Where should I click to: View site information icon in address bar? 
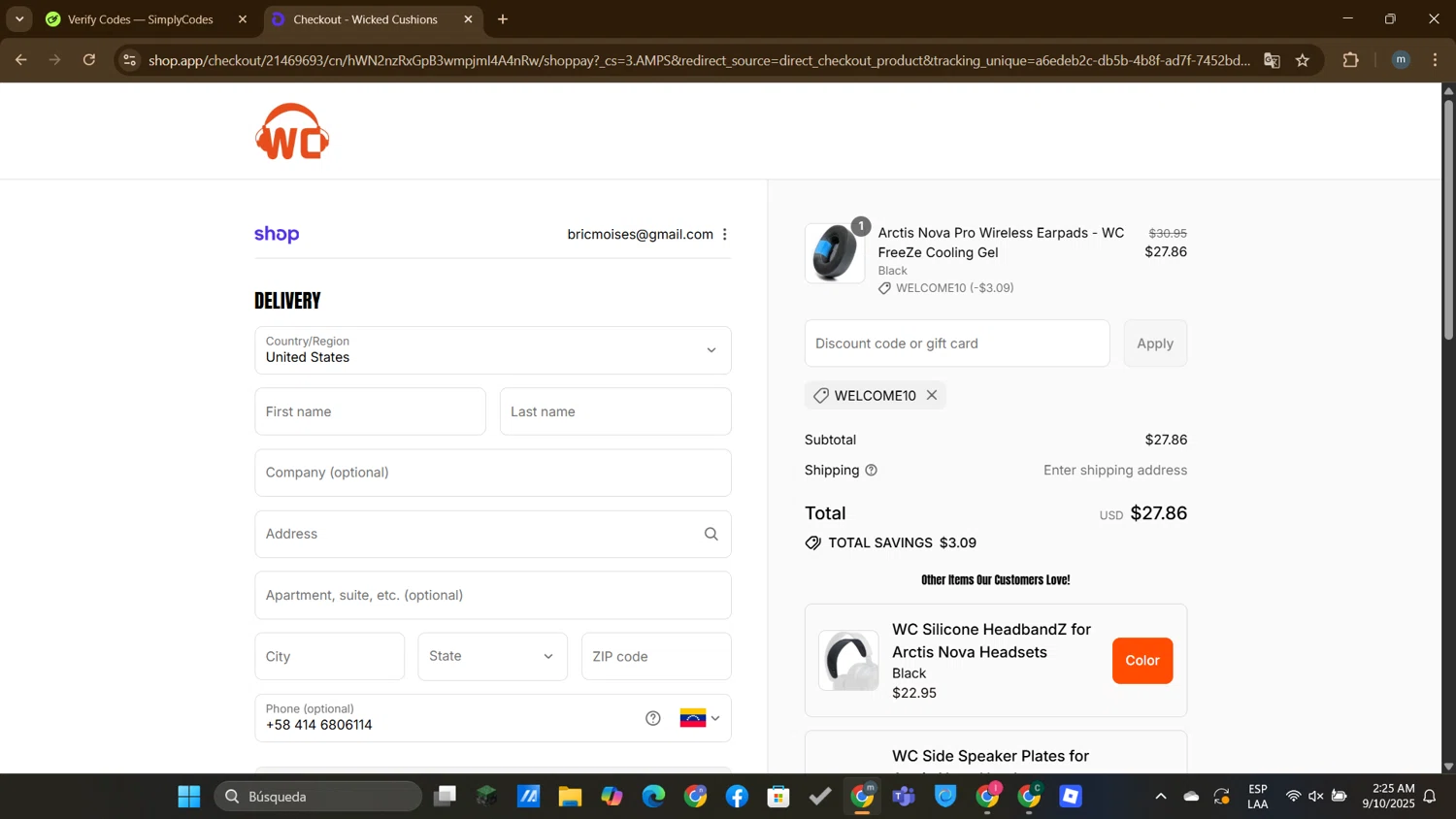coord(130,60)
